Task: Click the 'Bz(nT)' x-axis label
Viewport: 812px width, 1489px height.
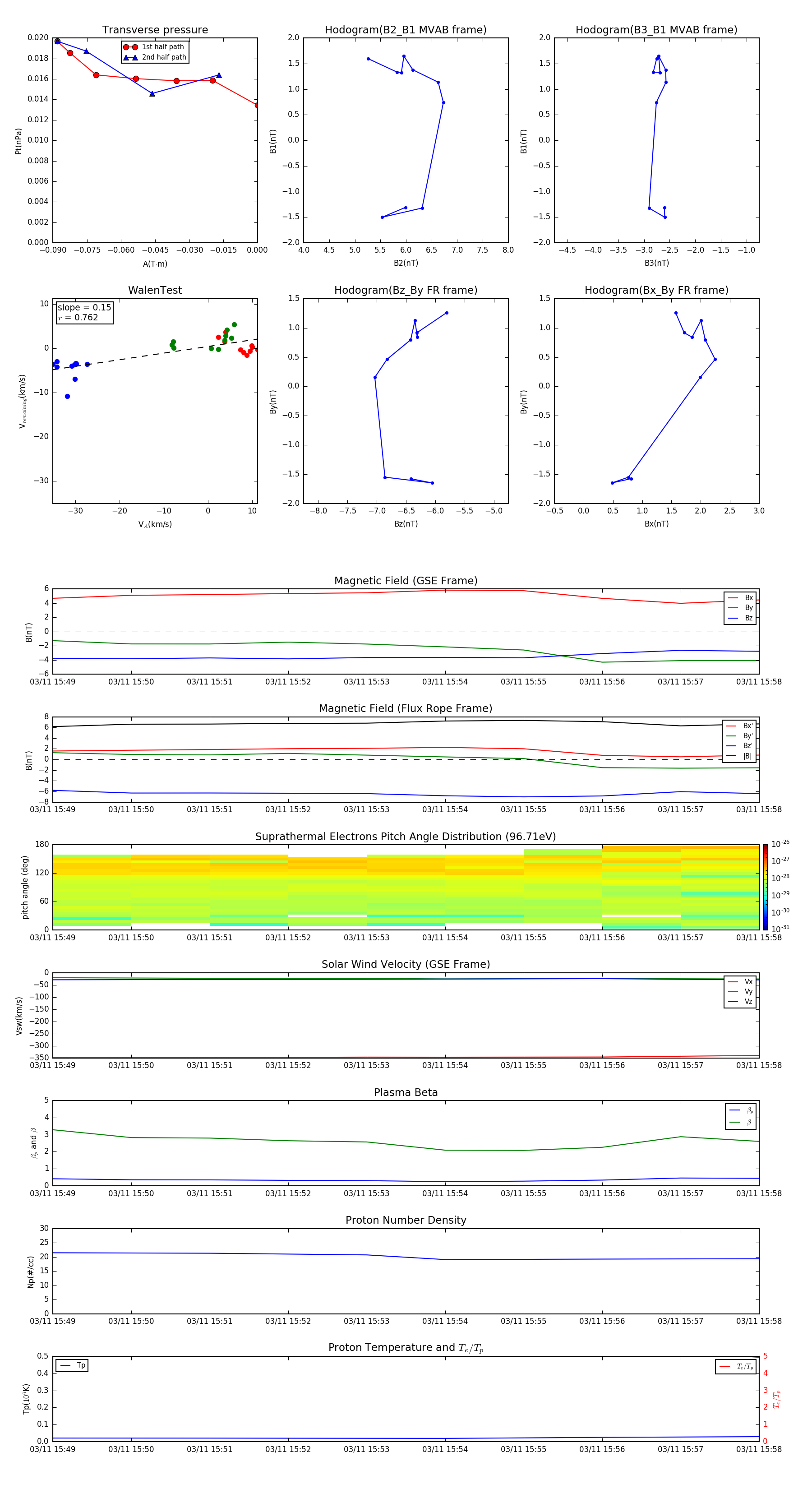Action: tap(406, 524)
